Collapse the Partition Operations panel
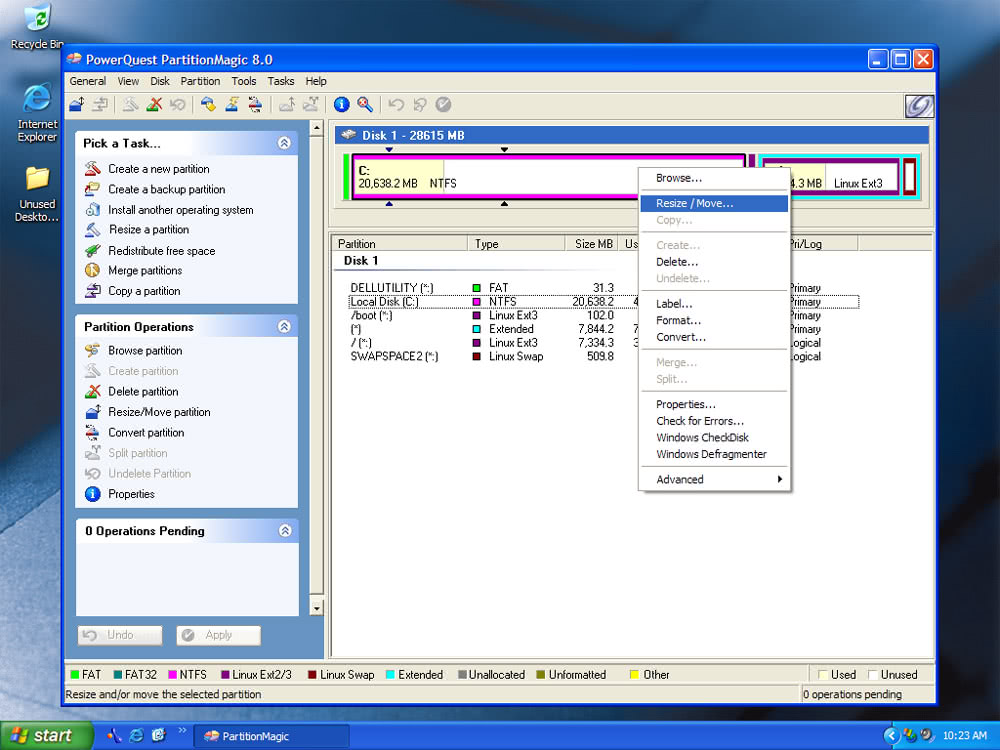The image size is (1000, 750). 284,327
